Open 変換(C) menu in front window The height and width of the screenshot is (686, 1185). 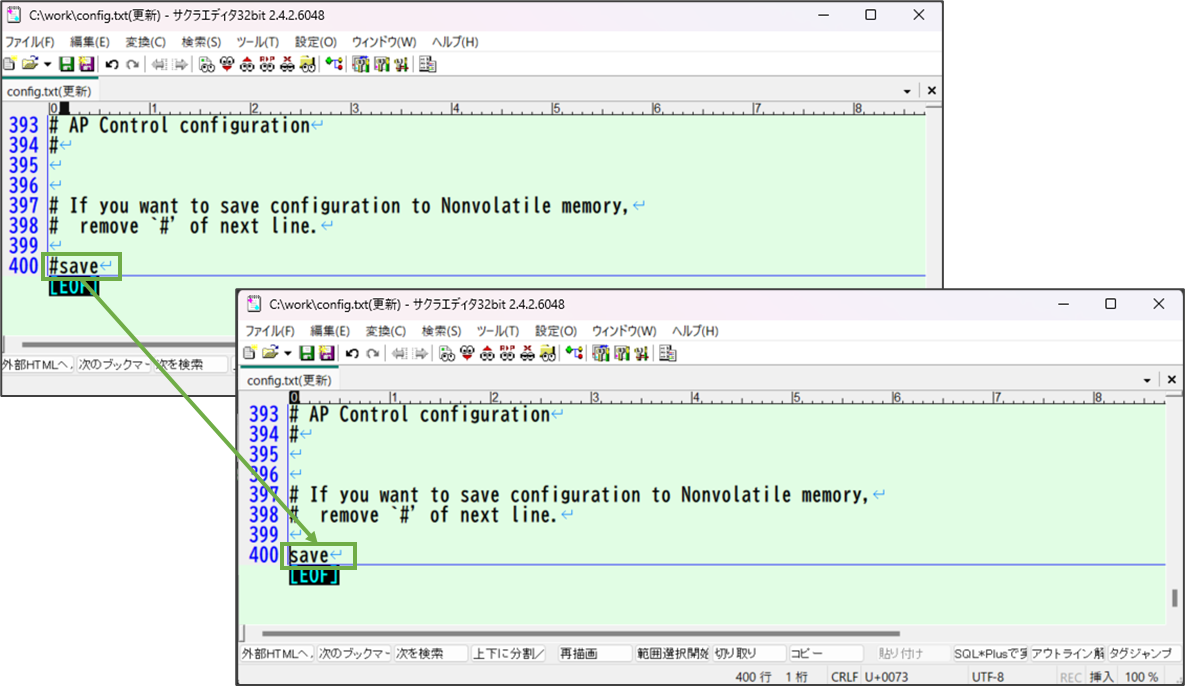tap(385, 331)
